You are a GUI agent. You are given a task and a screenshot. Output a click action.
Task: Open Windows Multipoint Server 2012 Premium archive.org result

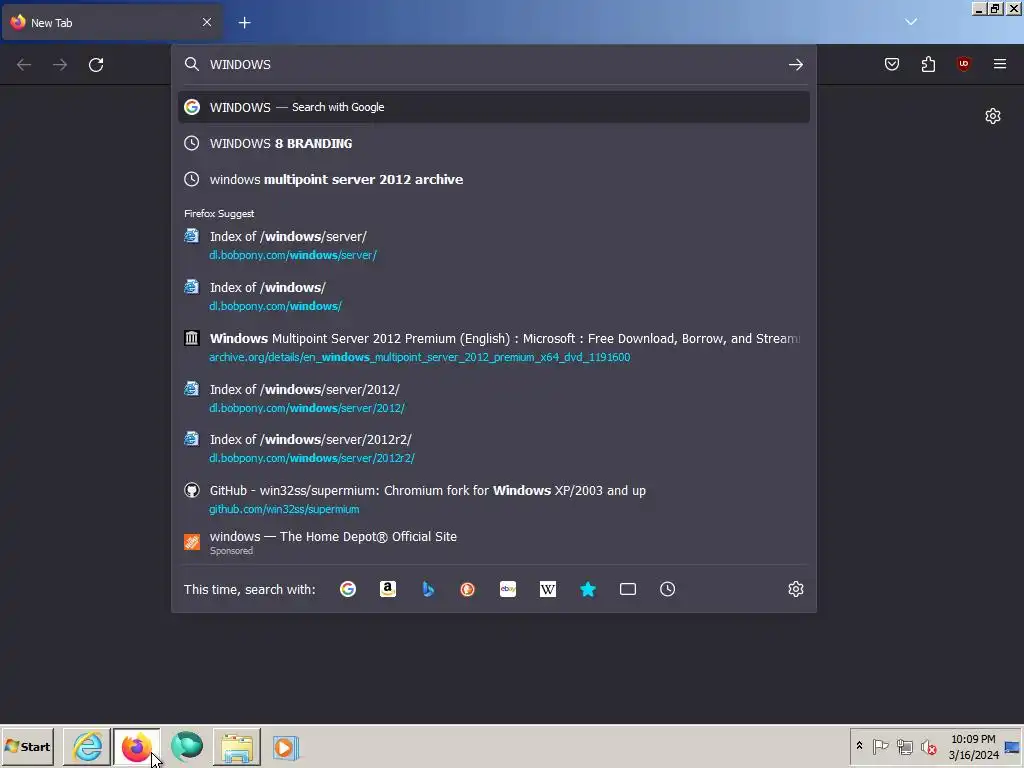click(494, 347)
